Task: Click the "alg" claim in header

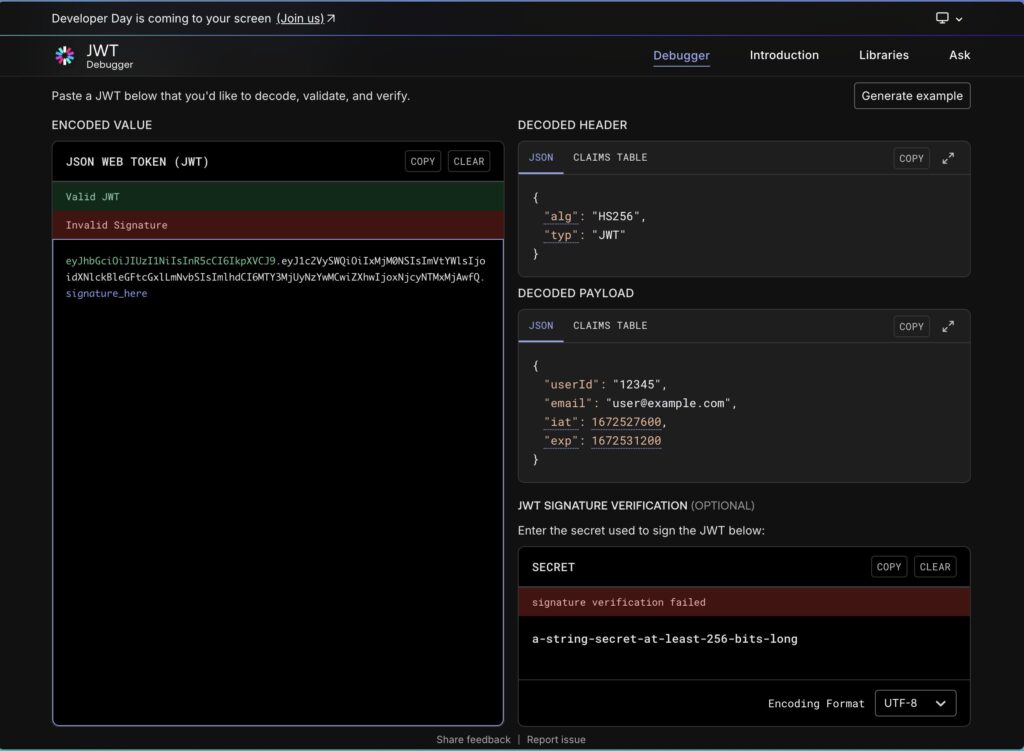Action: point(561,216)
